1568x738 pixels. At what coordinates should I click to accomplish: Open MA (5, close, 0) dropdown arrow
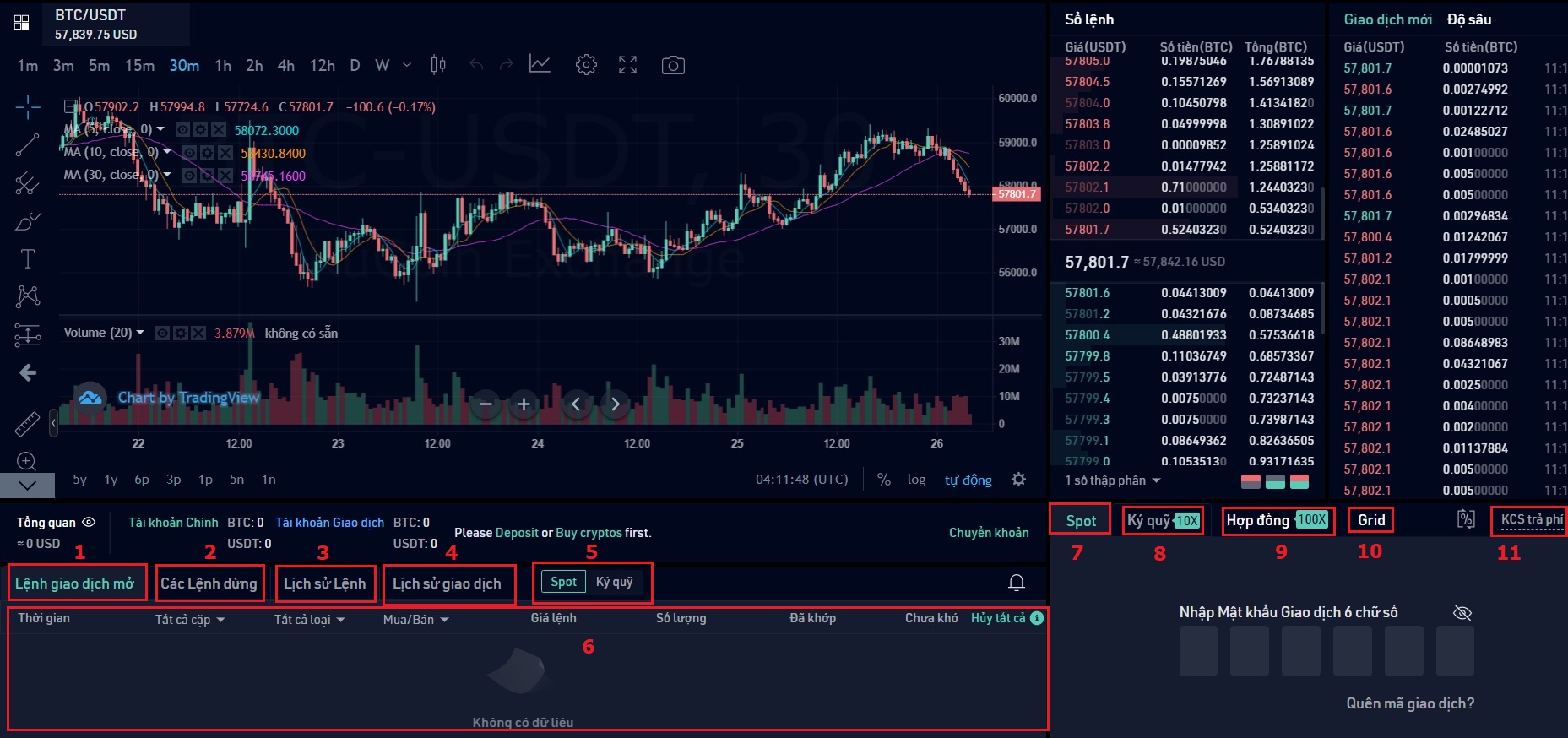159,129
